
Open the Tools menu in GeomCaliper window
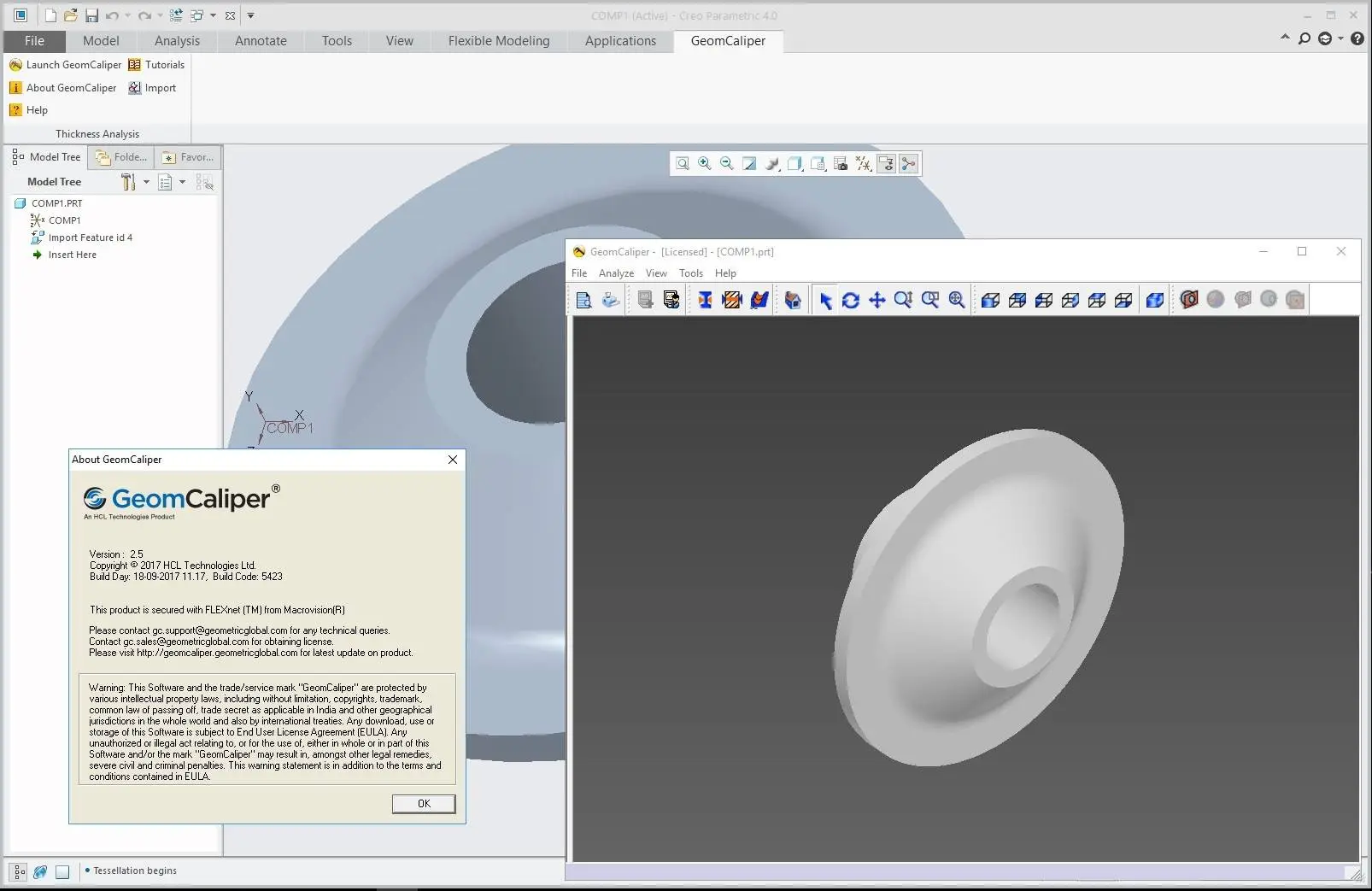point(691,273)
